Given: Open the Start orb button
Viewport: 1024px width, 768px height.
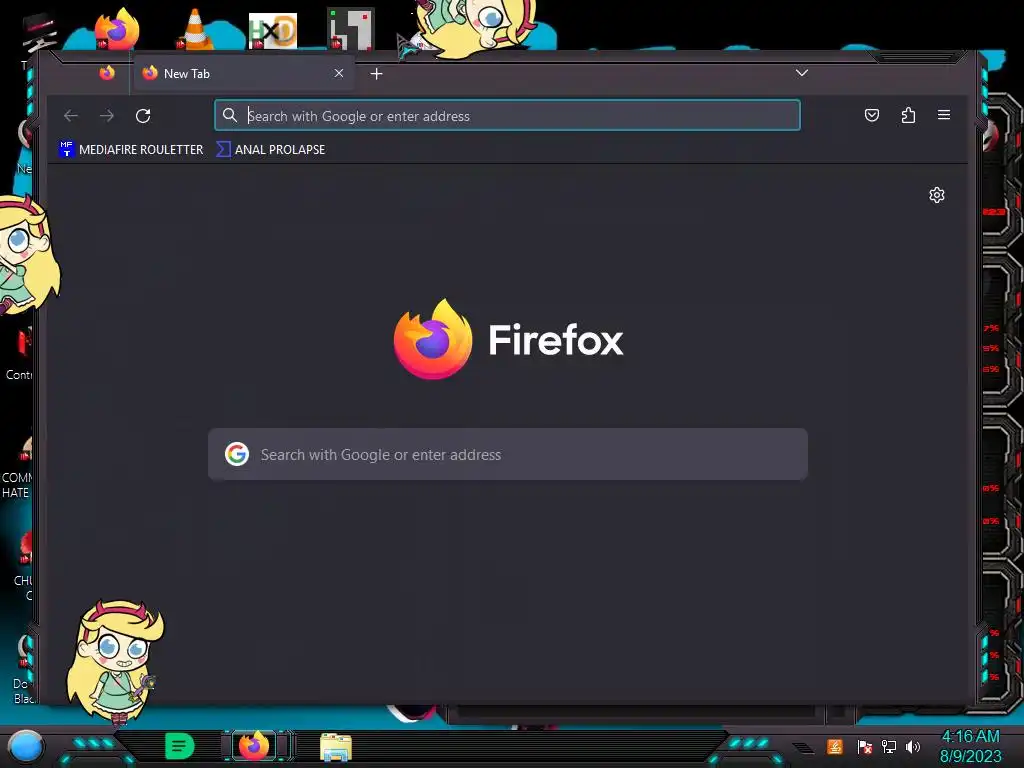Looking at the screenshot, I should tap(26, 746).
